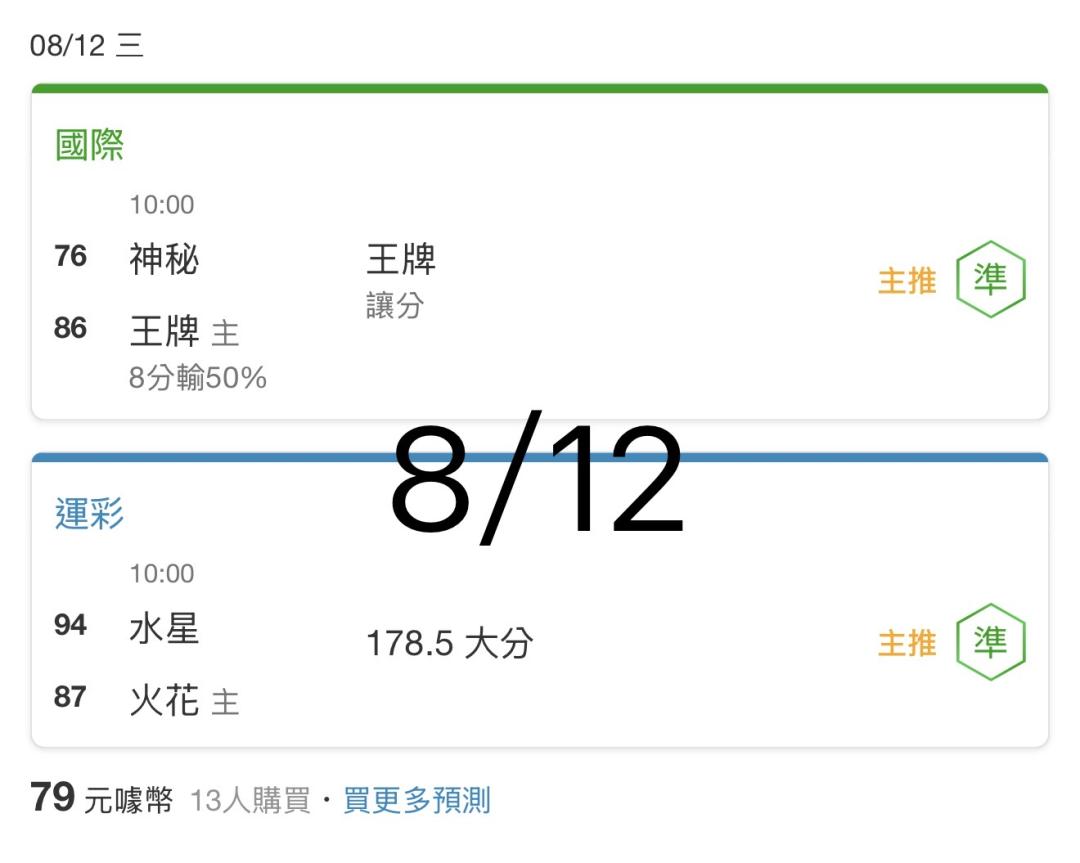Click the 08/12 三 date header
This screenshot has height=863, width=1080.
click(x=87, y=45)
